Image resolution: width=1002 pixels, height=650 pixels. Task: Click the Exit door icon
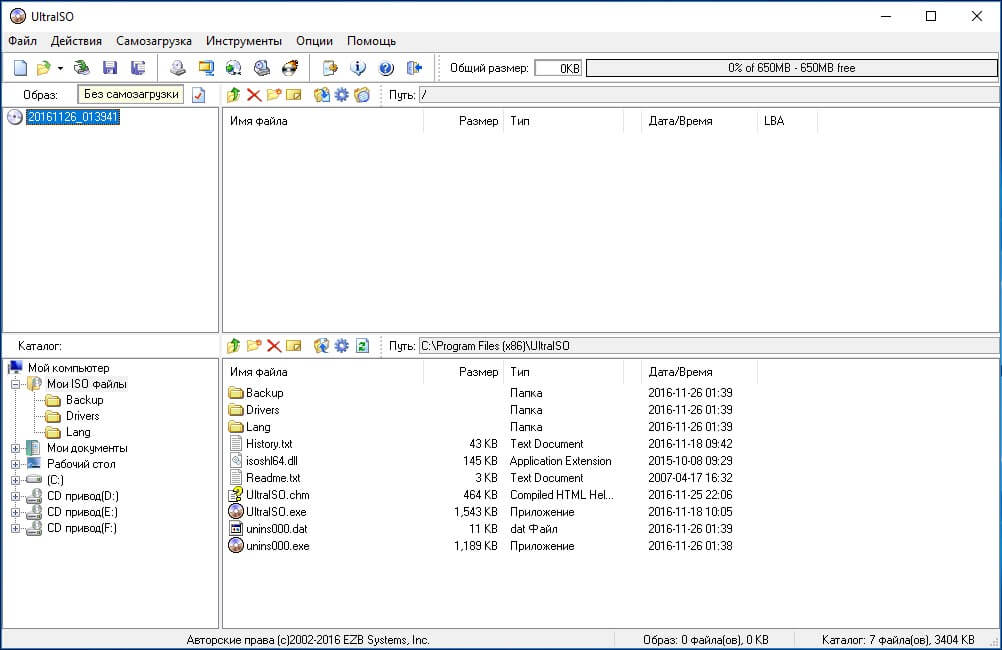(x=414, y=68)
